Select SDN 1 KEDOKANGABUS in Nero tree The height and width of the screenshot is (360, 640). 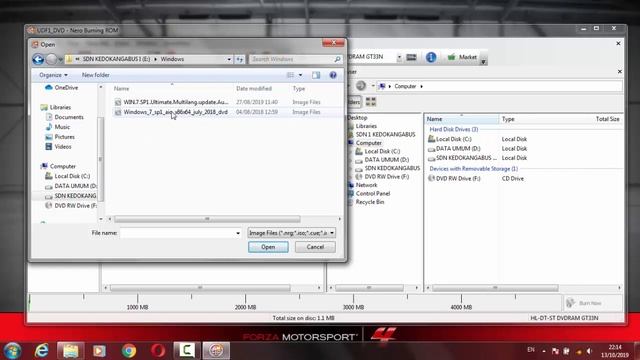coord(385,134)
